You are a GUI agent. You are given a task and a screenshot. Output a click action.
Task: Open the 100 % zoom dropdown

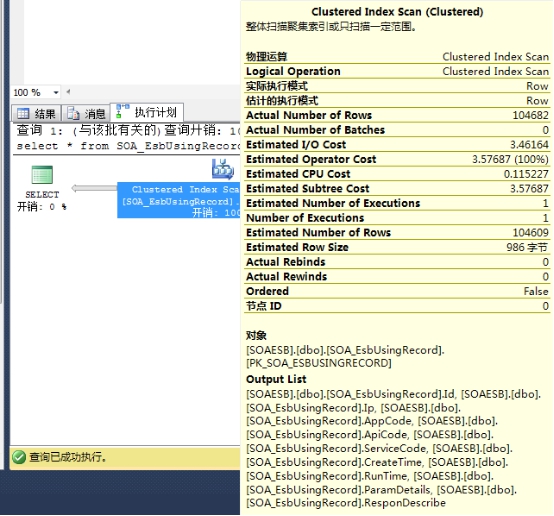coord(56,93)
